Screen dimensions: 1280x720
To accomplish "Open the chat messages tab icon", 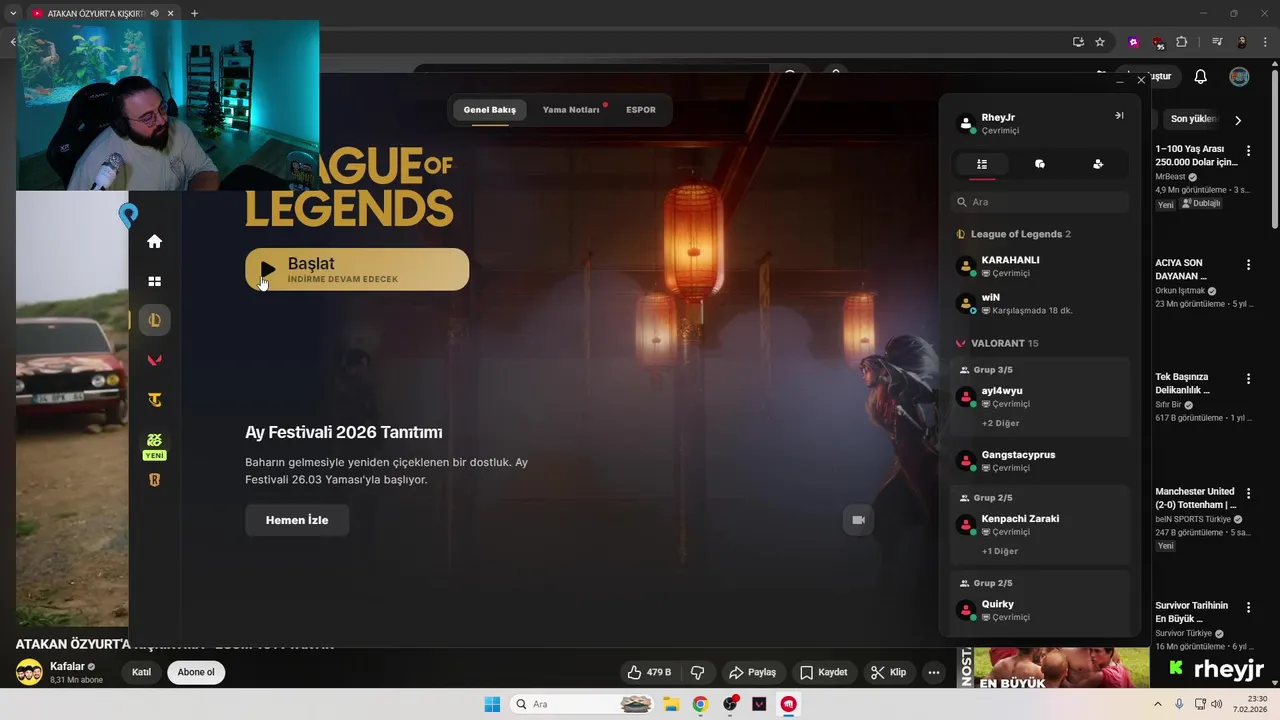I will point(1040,164).
